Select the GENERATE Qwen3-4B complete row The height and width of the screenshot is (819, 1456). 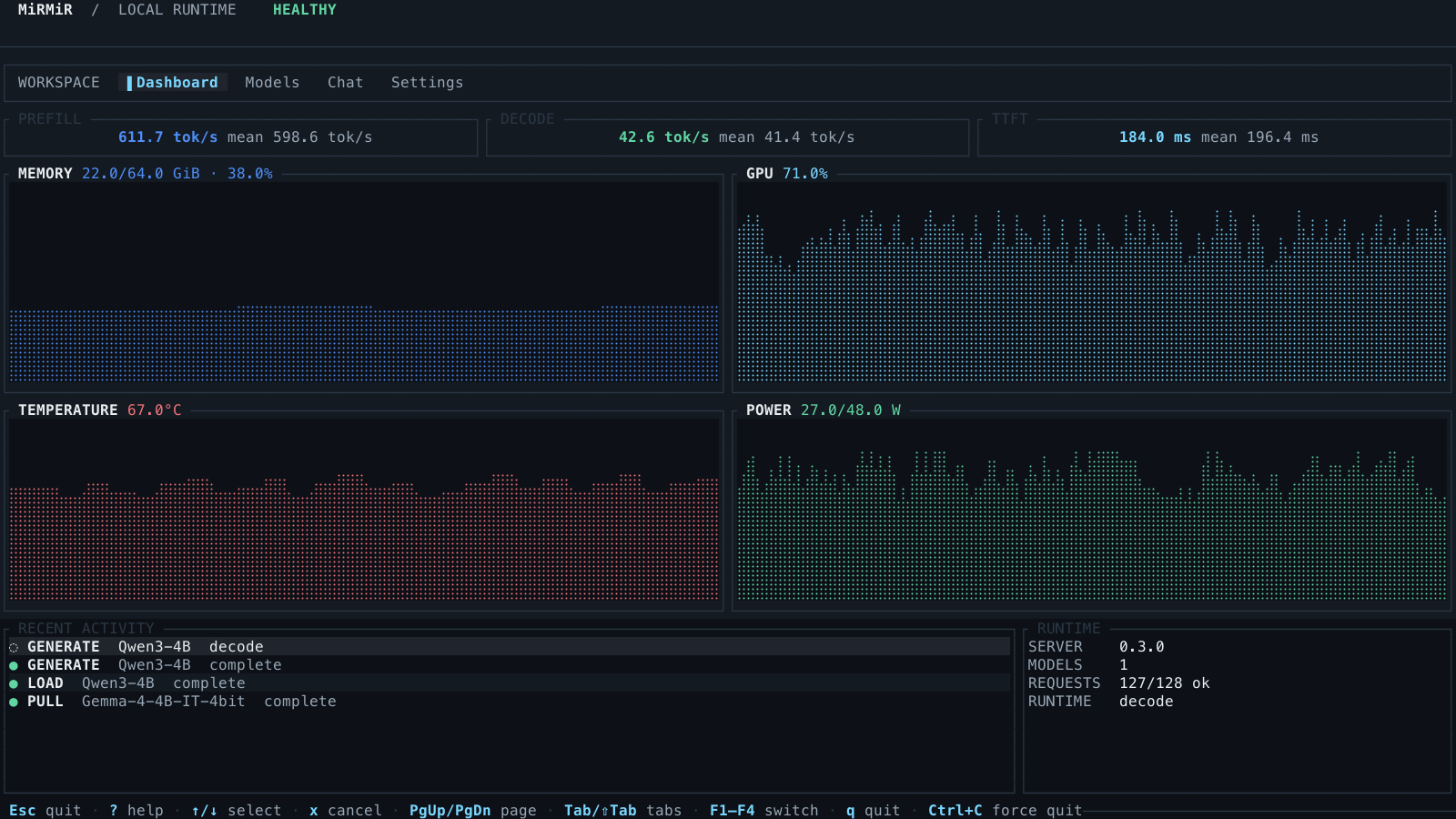[x=510, y=665]
